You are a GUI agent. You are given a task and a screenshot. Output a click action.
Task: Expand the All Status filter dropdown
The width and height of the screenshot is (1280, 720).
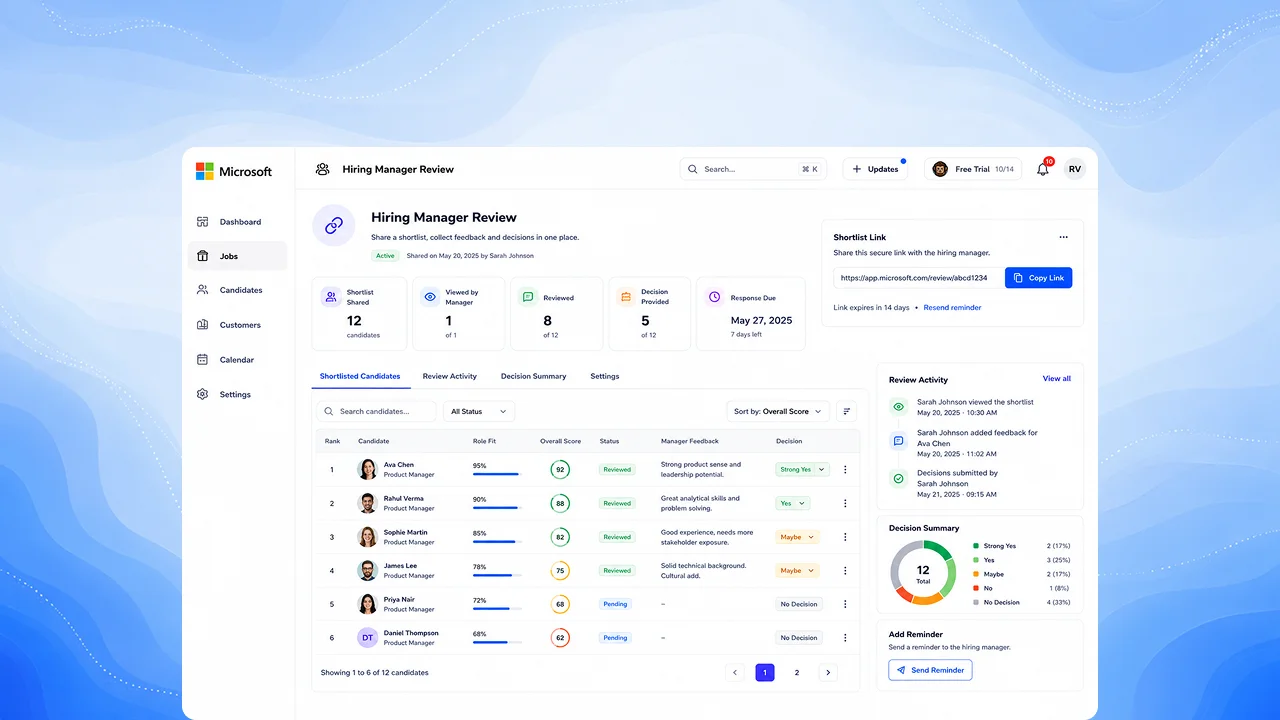(479, 411)
